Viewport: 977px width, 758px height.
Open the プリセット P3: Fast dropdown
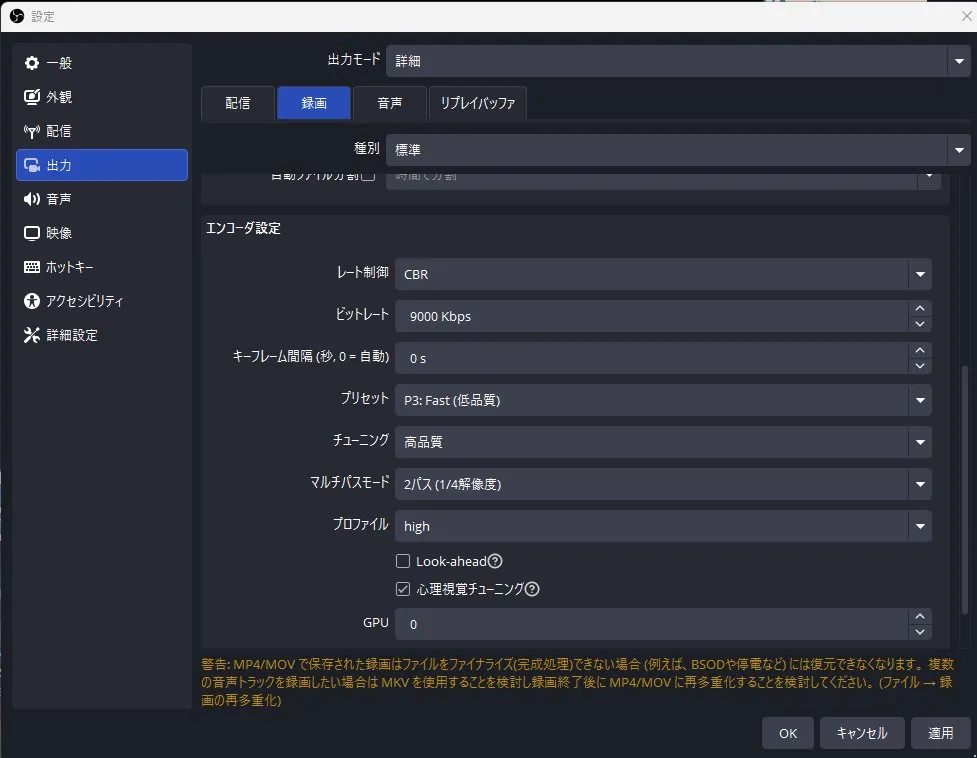tap(663, 400)
